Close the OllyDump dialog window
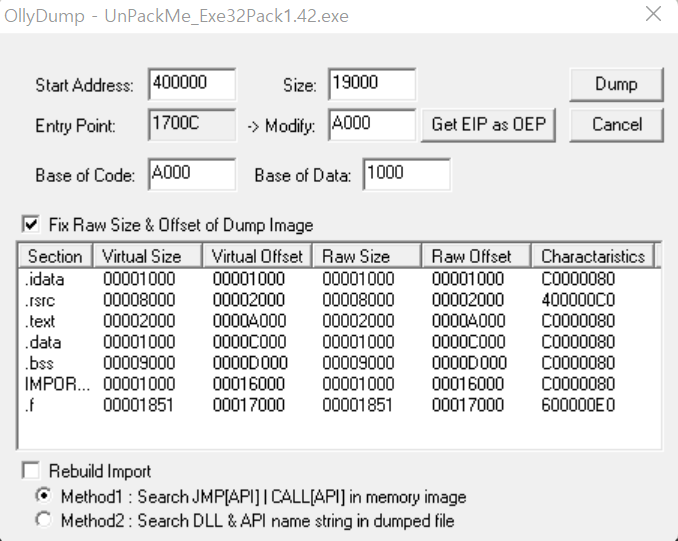The image size is (678, 541). (x=653, y=14)
